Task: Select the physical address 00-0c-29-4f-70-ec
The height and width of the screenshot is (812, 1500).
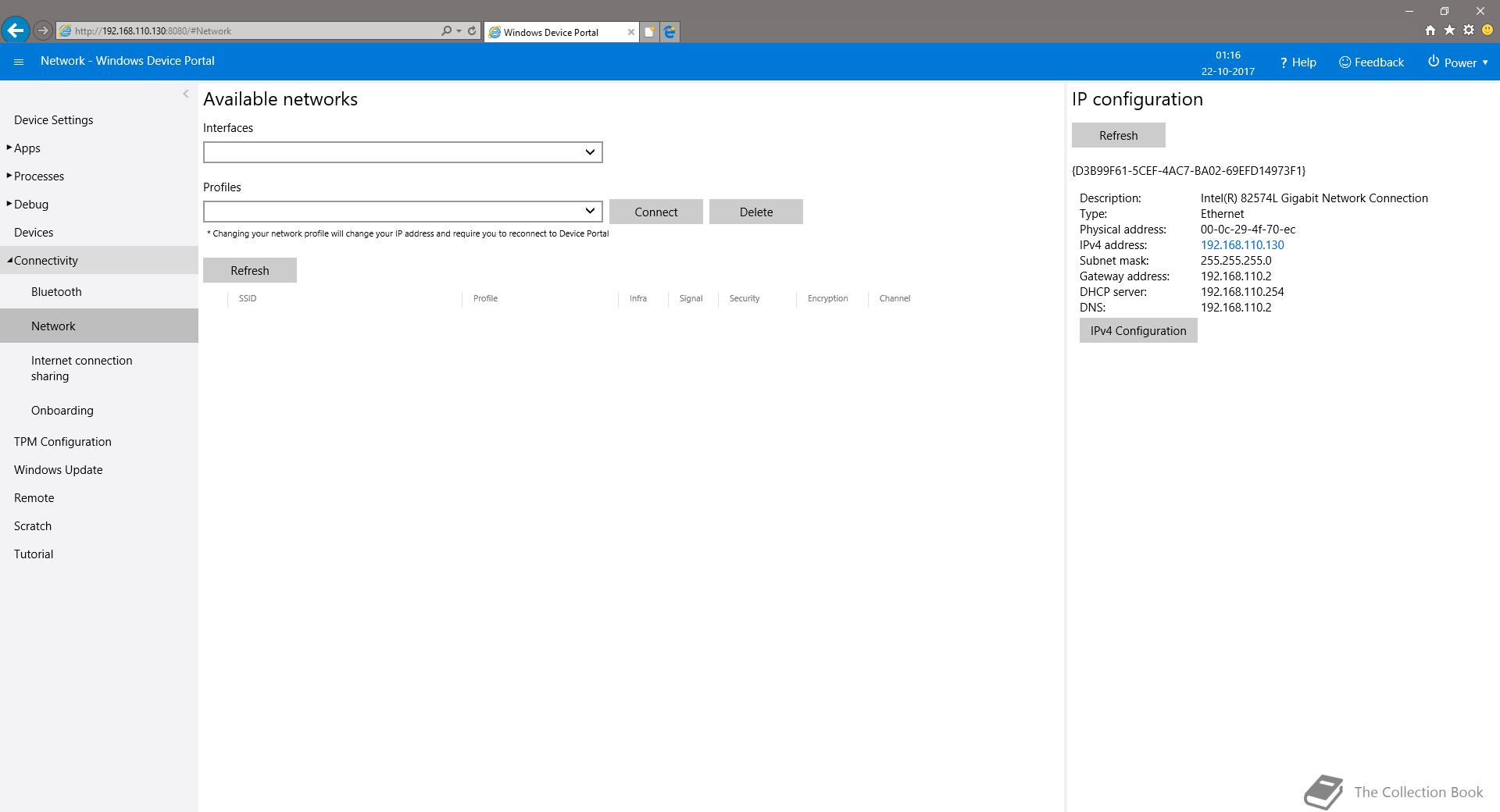Action: point(1248,230)
